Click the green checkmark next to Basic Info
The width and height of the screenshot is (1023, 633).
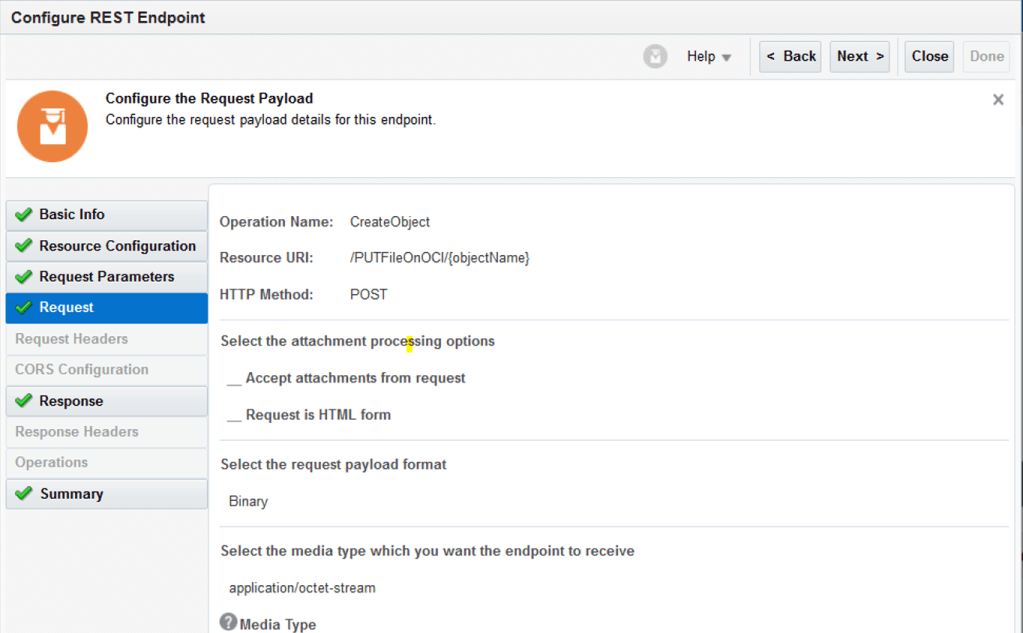coord(24,215)
